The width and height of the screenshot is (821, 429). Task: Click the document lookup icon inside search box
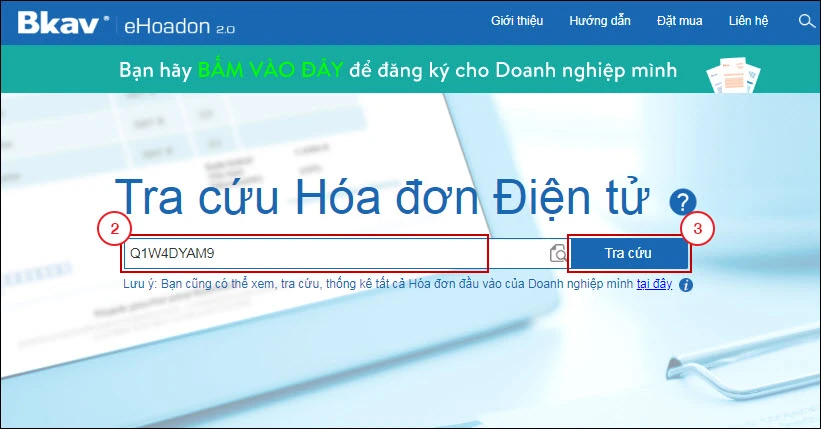558,254
